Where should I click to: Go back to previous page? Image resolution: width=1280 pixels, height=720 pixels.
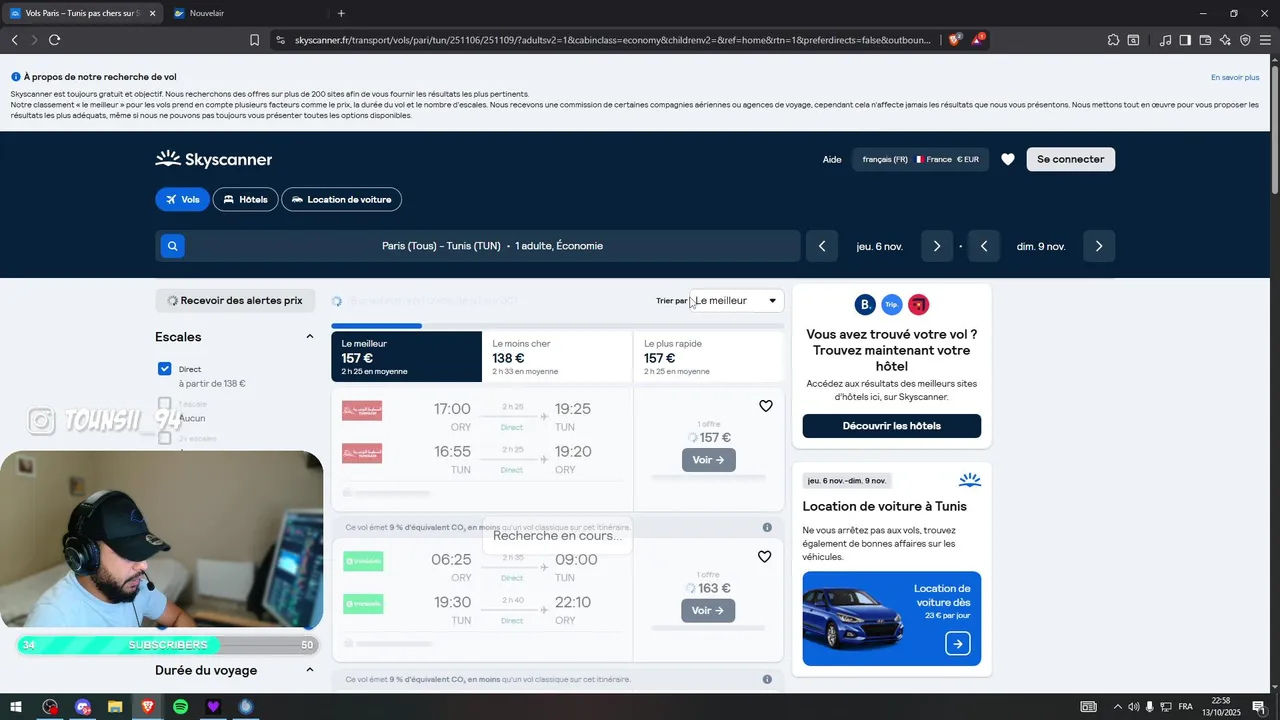[14, 40]
